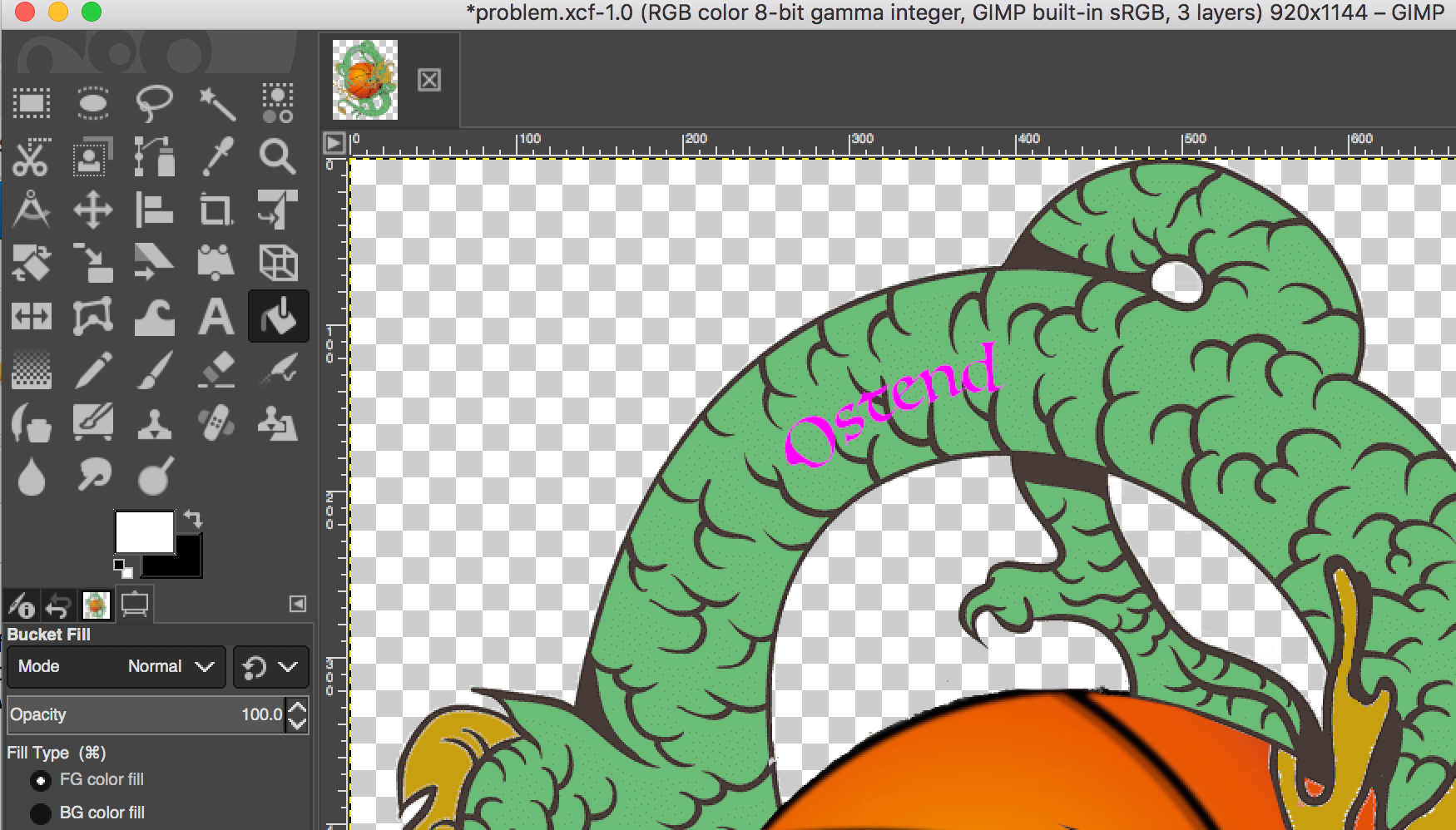Close the problem.xcf image tab
The height and width of the screenshot is (830, 1456).
[429, 80]
